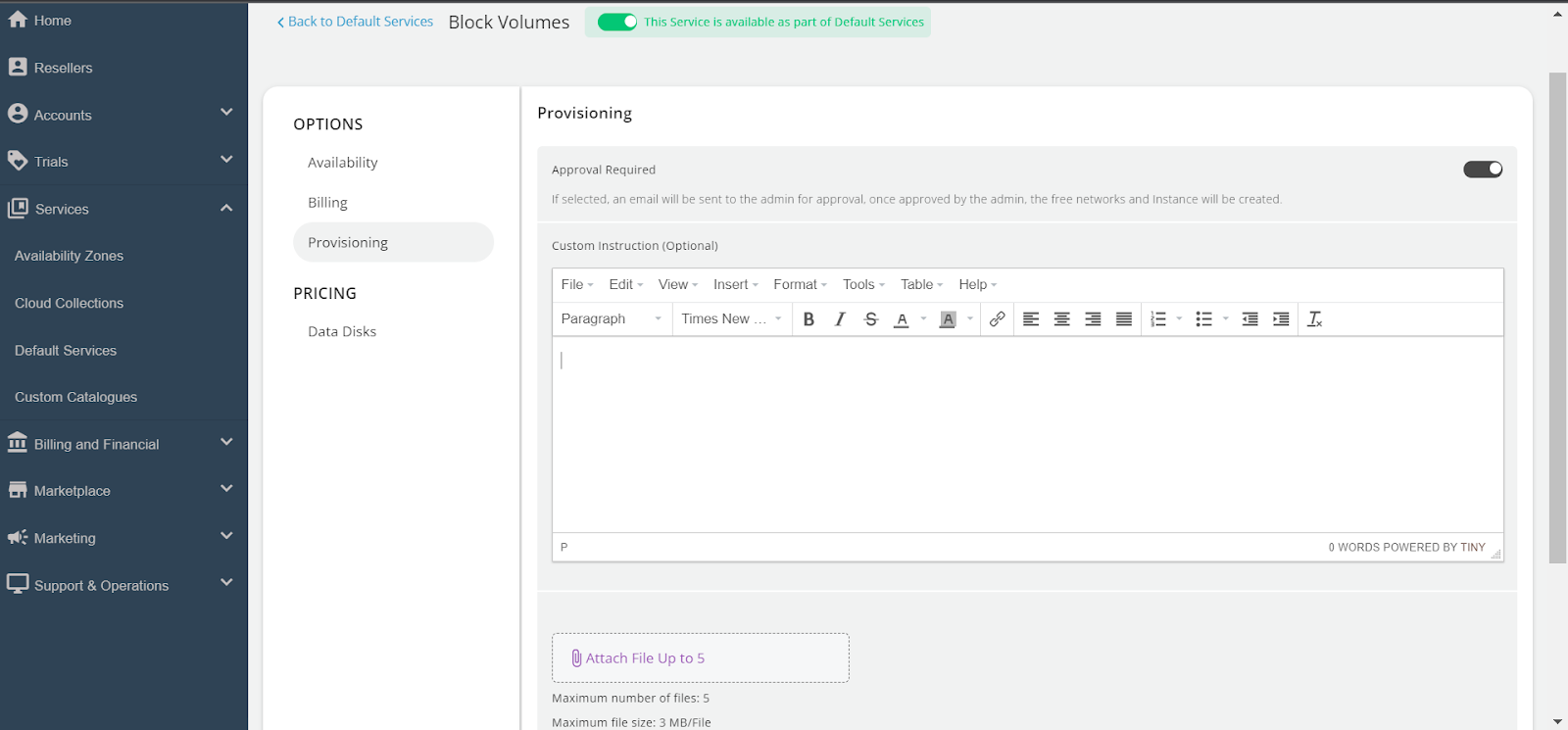Increase indent of paragraph
1568x730 pixels.
coord(1281,319)
